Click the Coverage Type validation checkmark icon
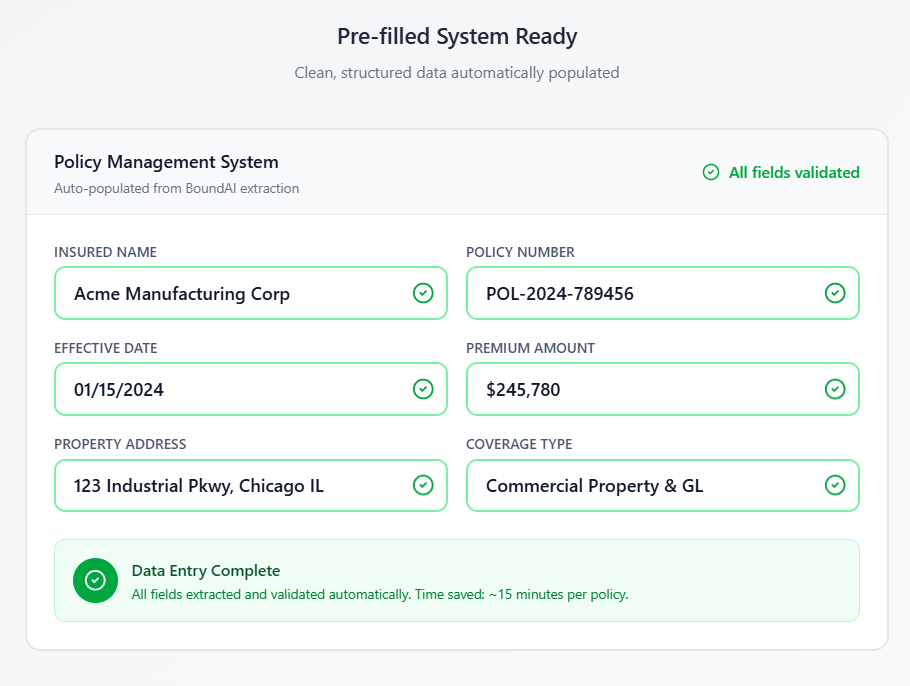Screen dimensions: 910x686 835,485
